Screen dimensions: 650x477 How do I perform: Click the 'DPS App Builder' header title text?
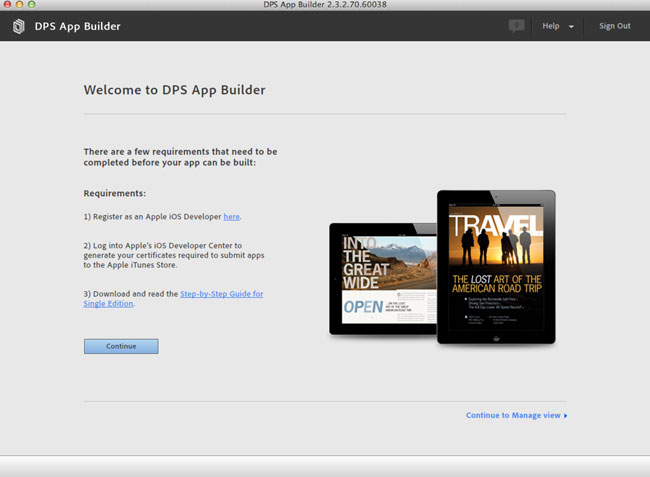(x=78, y=26)
